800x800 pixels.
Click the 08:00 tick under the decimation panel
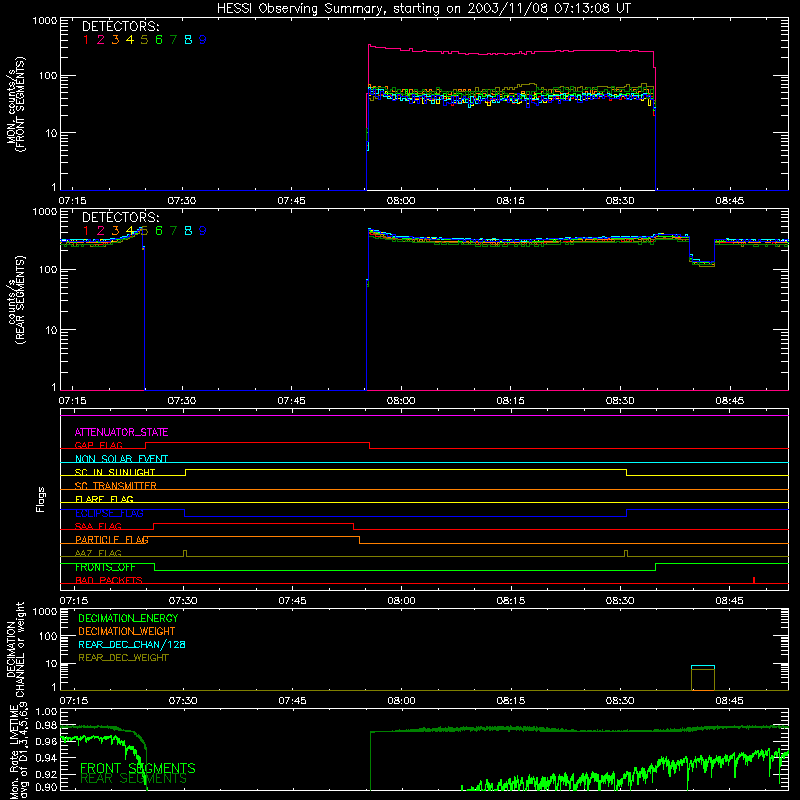point(402,701)
